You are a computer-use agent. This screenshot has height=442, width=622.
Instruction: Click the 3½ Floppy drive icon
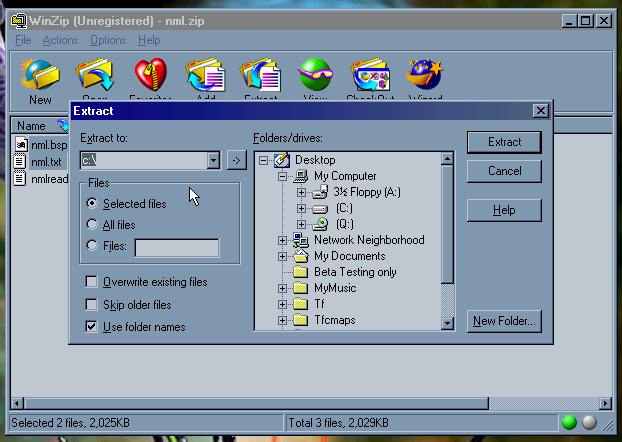pyautogui.click(x=320, y=192)
